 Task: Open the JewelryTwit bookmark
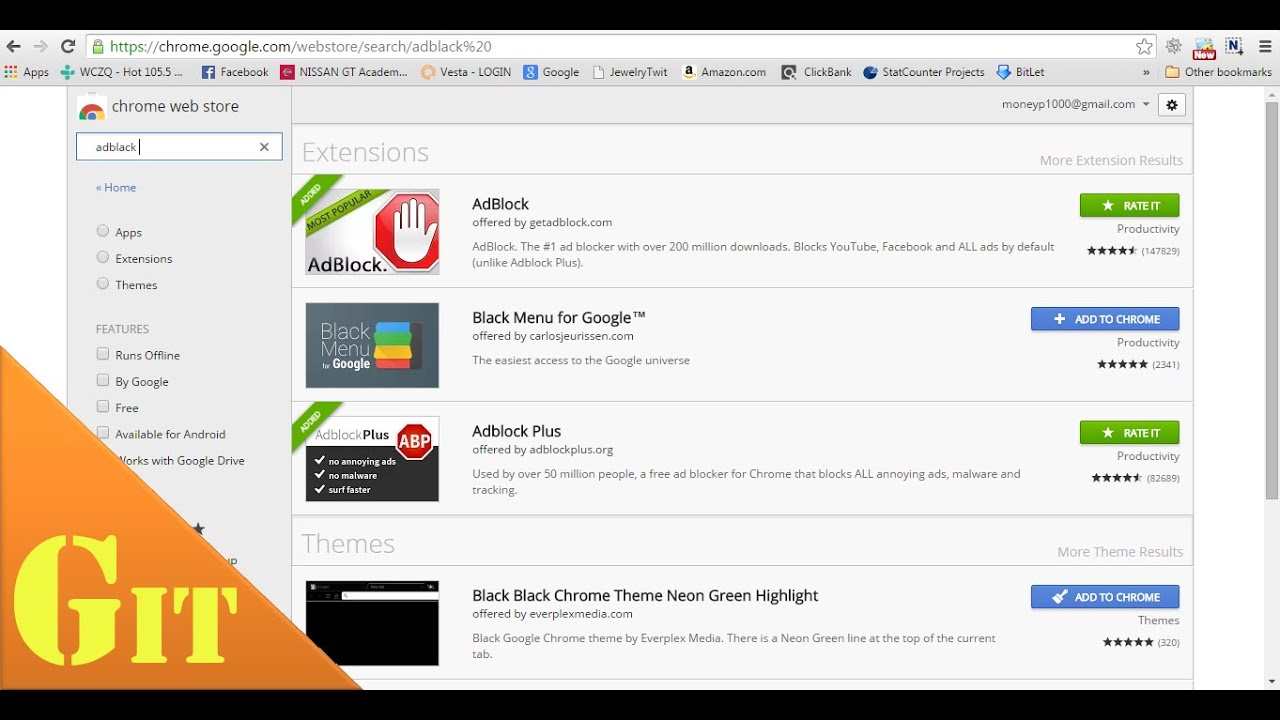coord(630,72)
